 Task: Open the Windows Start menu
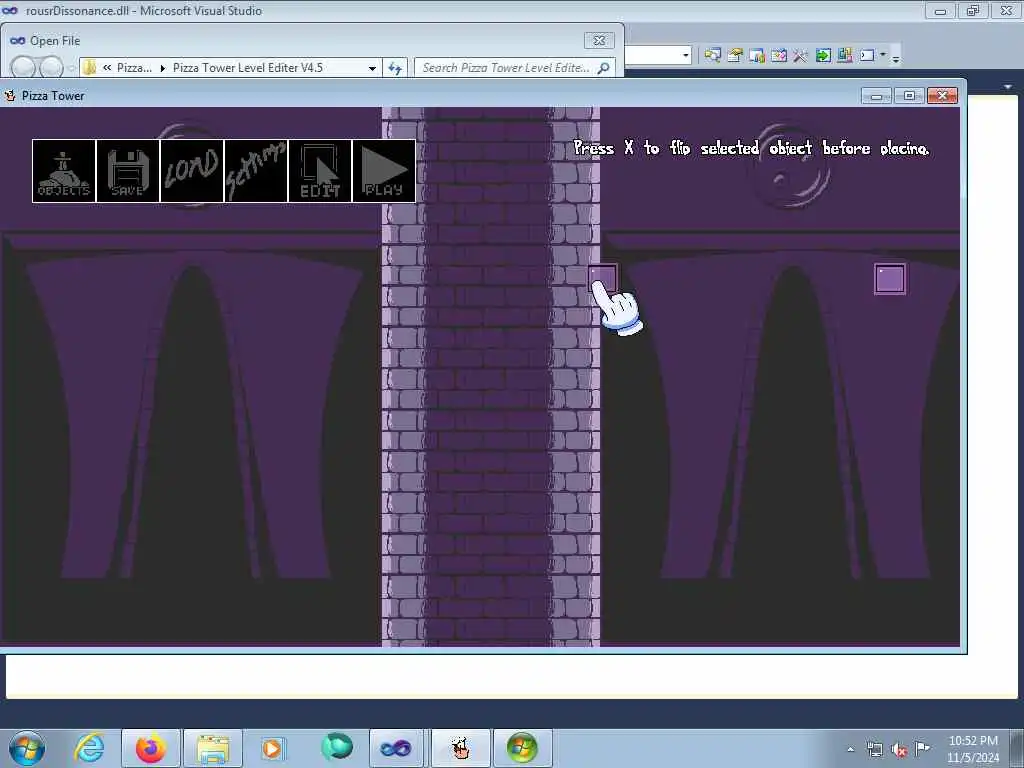click(27, 748)
